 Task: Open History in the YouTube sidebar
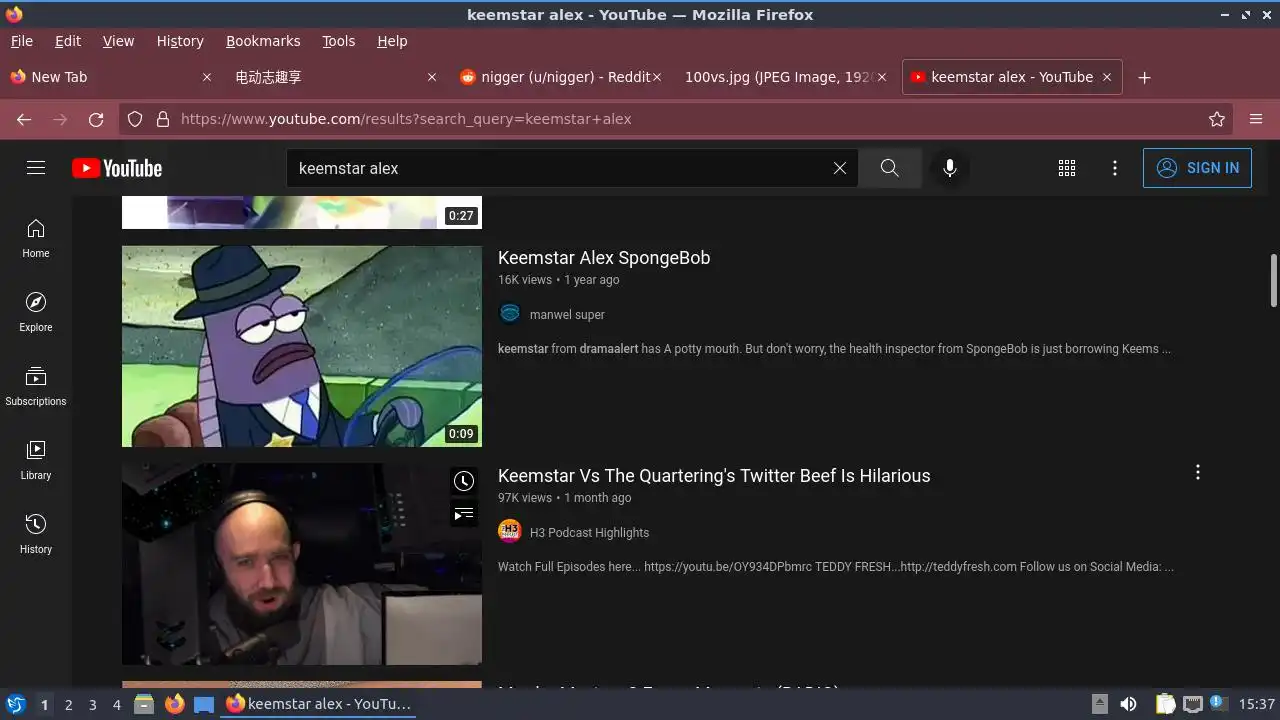point(36,534)
